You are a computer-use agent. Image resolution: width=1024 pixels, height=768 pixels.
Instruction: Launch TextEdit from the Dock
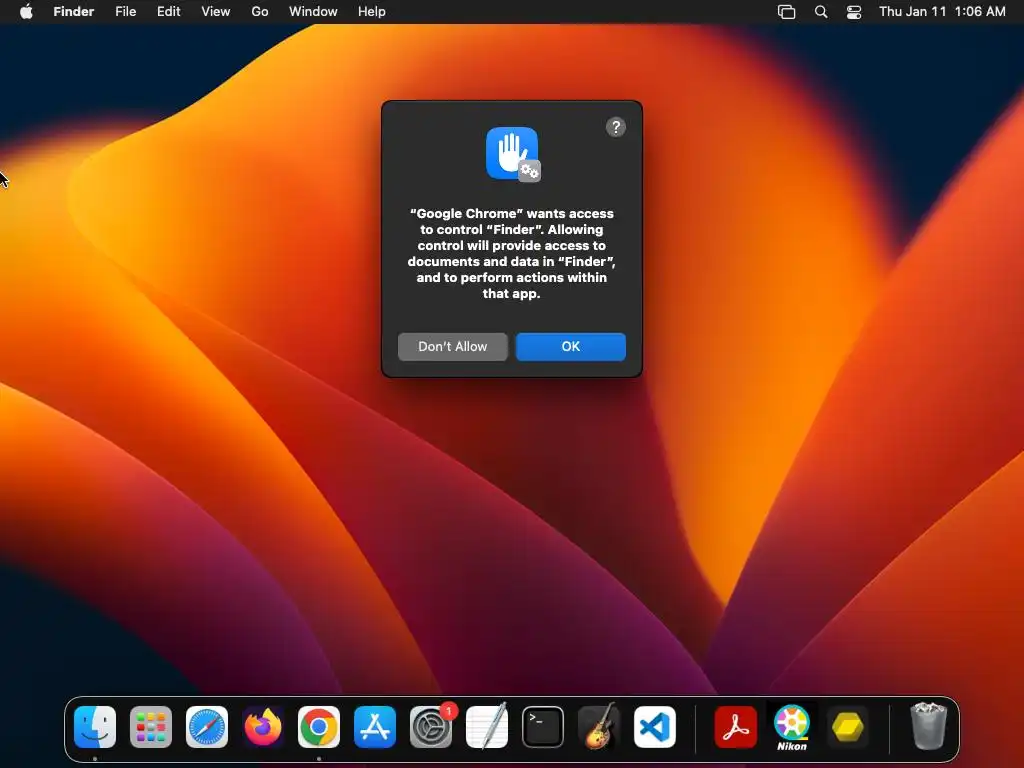487,726
